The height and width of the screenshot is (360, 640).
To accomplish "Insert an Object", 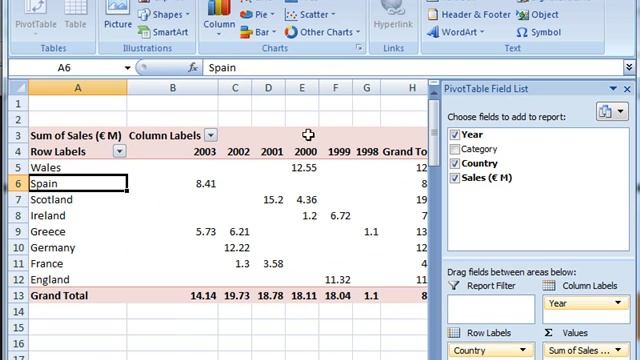I will click(537, 15).
